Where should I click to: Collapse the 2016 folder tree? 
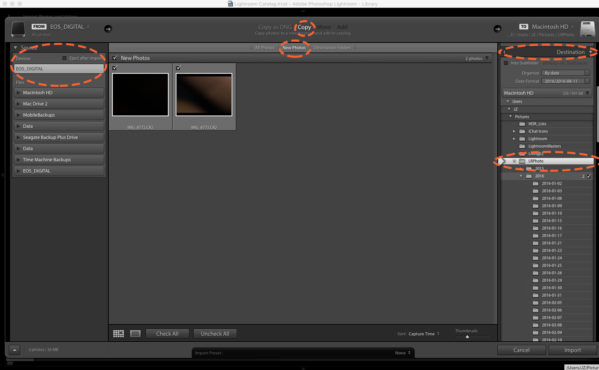[x=521, y=176]
